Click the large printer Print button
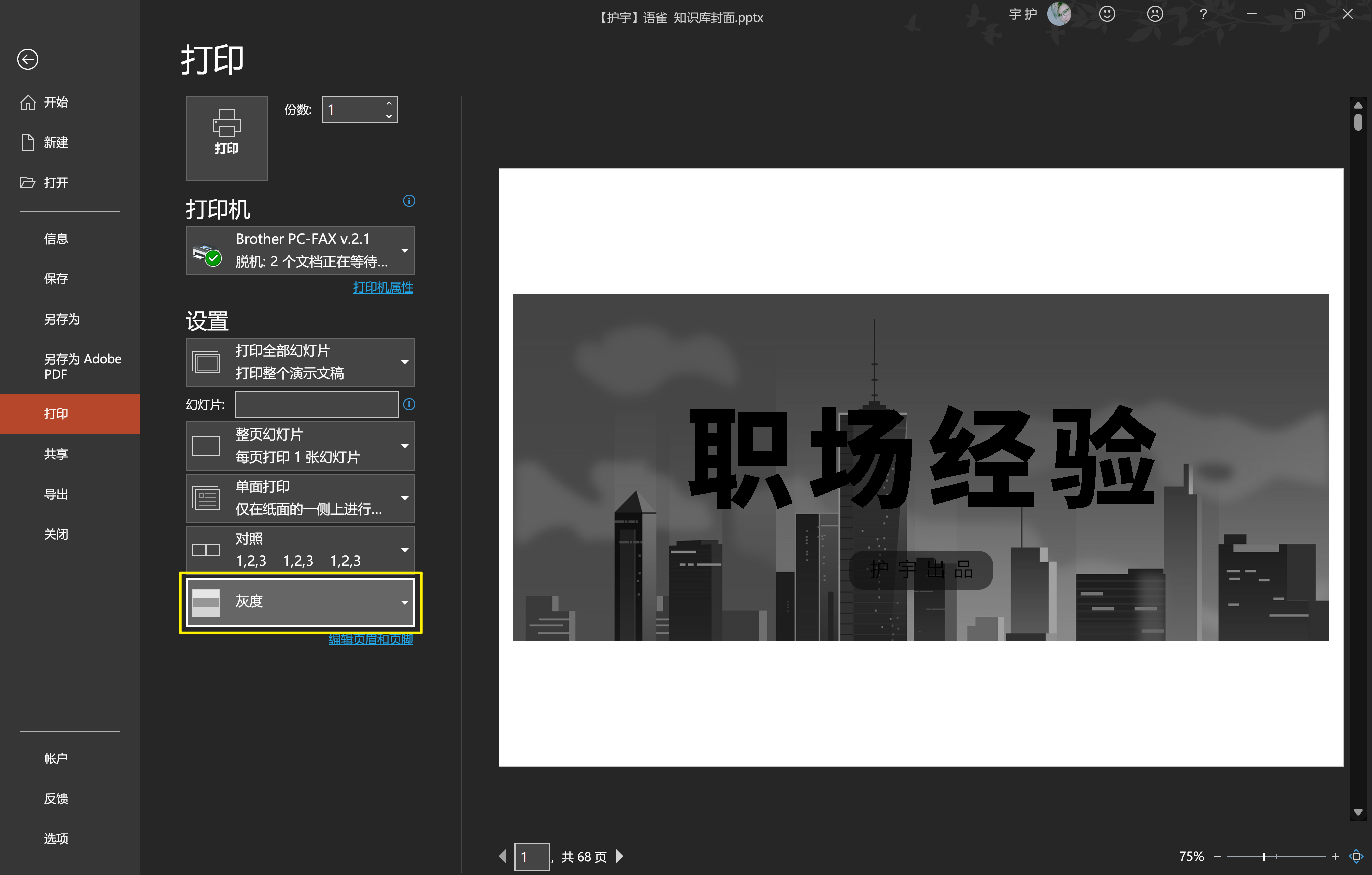This screenshot has width=1372, height=875. [226, 137]
